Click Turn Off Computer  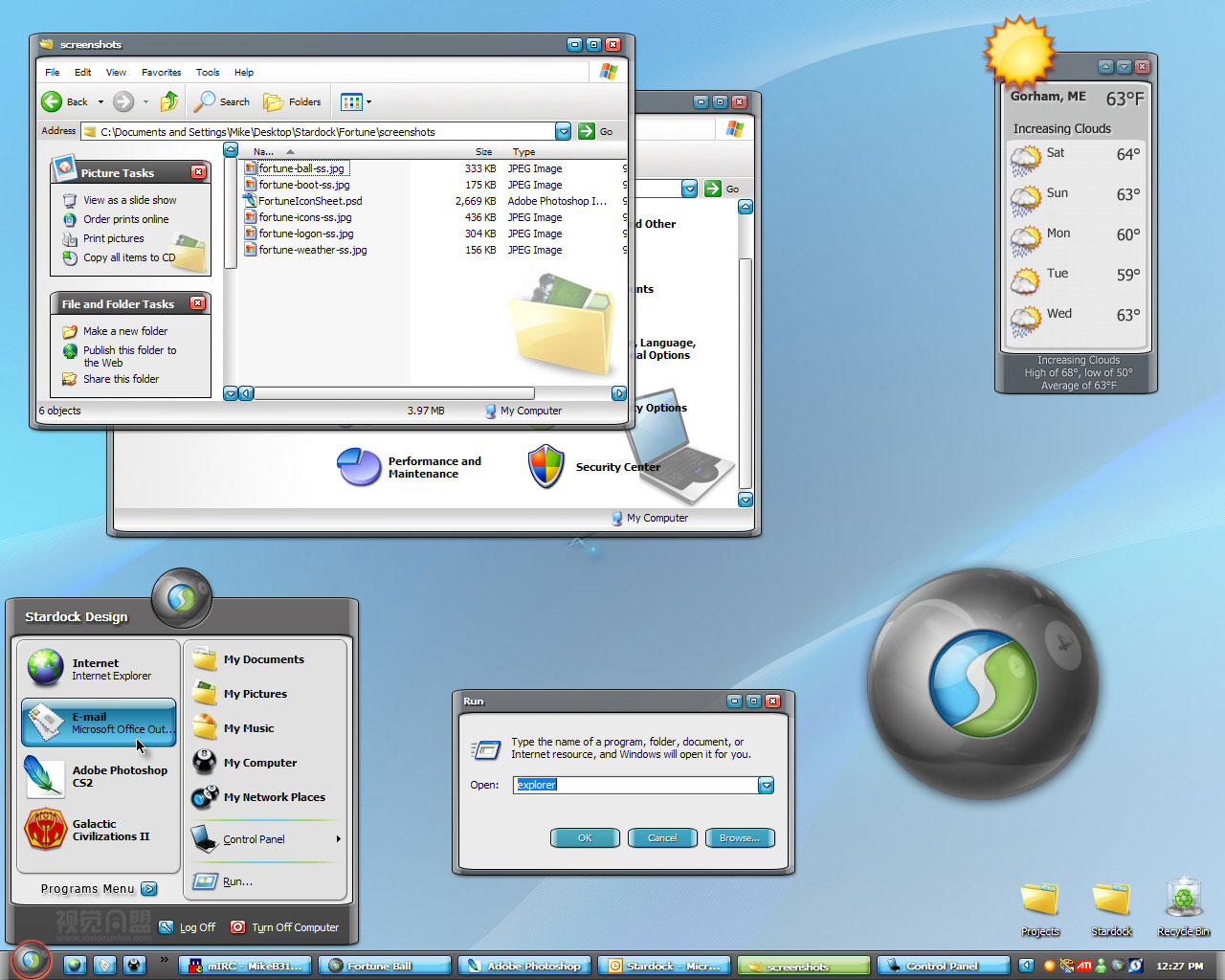[284, 927]
